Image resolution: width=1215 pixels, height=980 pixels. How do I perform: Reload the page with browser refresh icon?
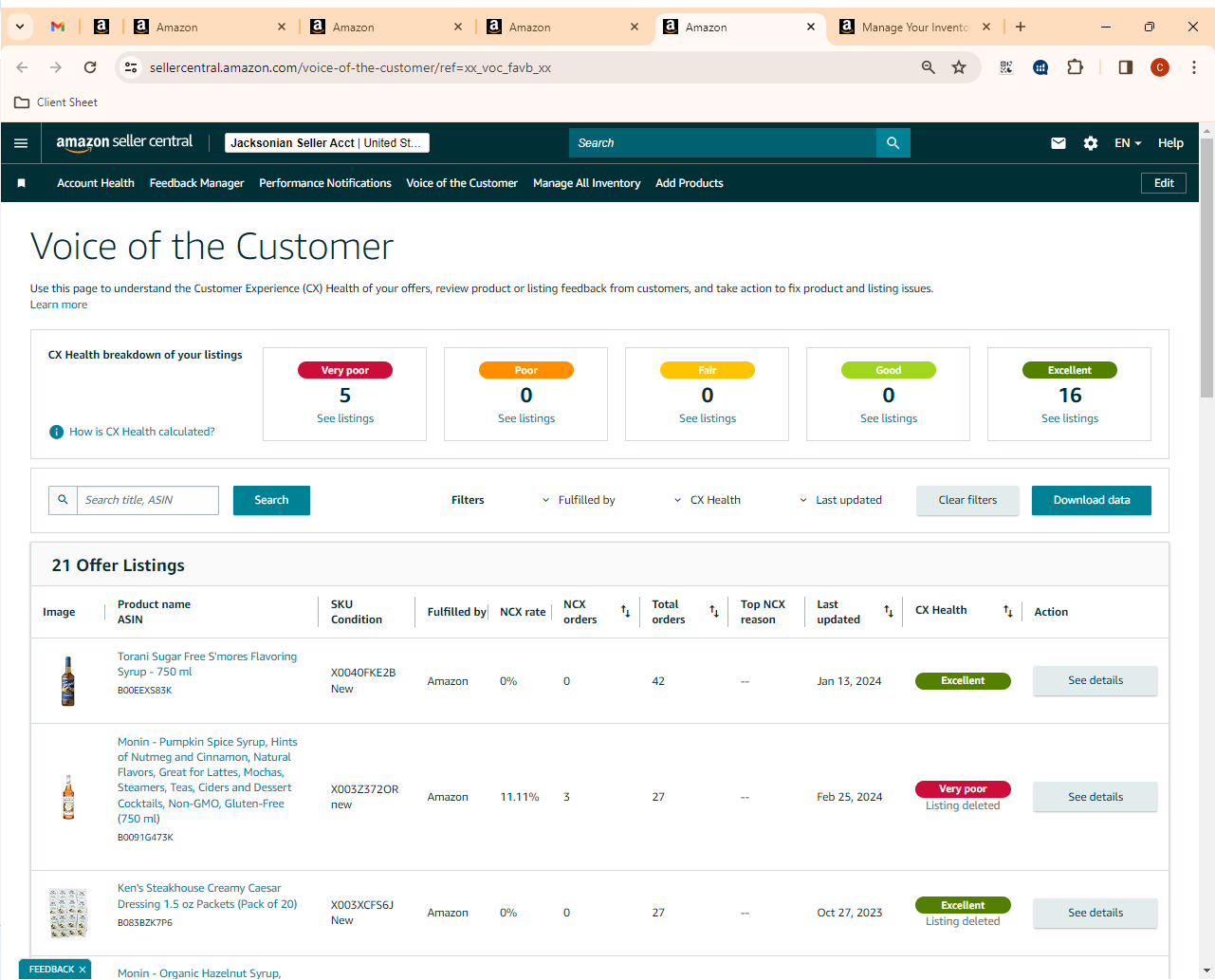click(x=90, y=67)
